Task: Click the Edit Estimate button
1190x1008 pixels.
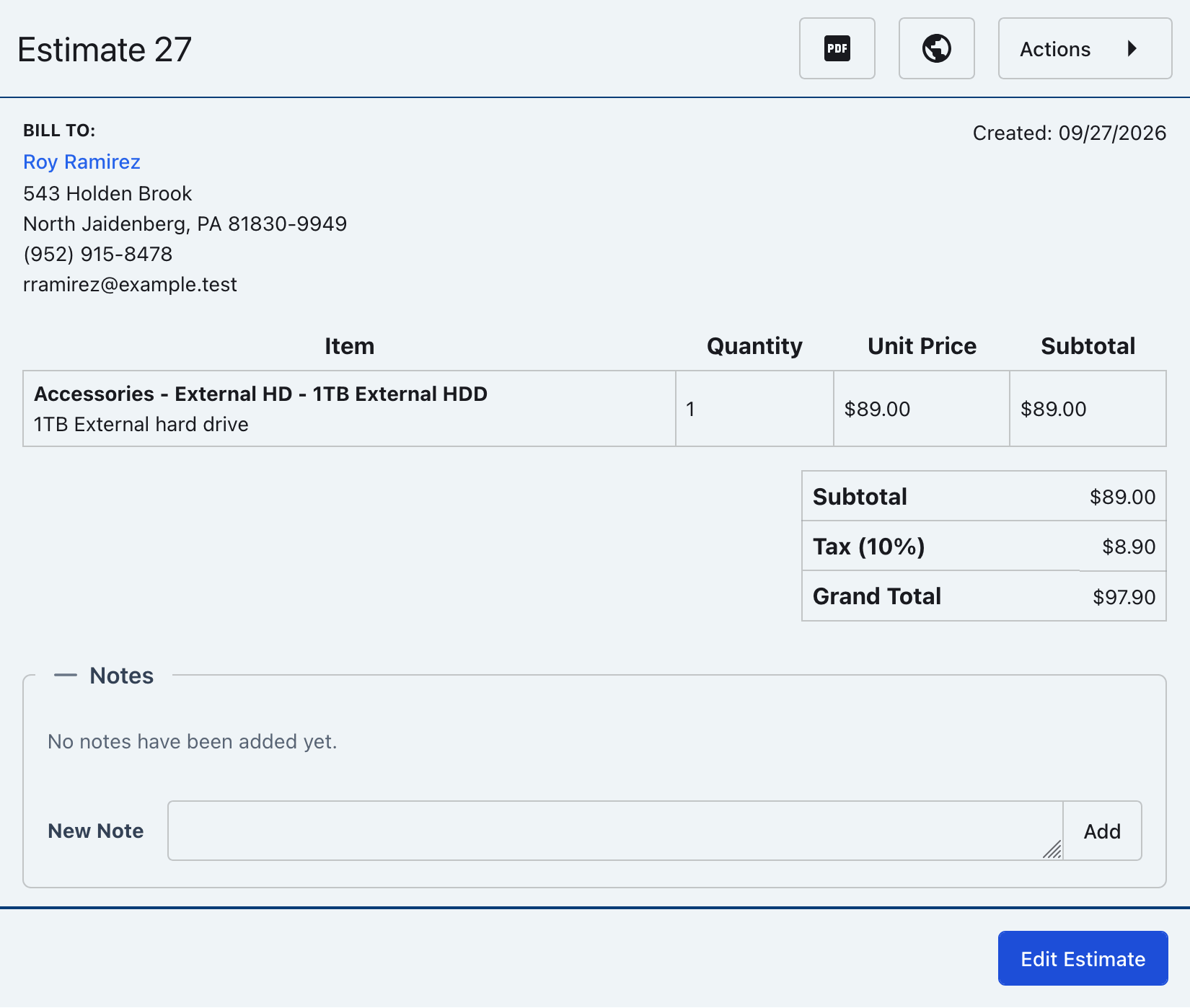Action: pyautogui.click(x=1083, y=958)
